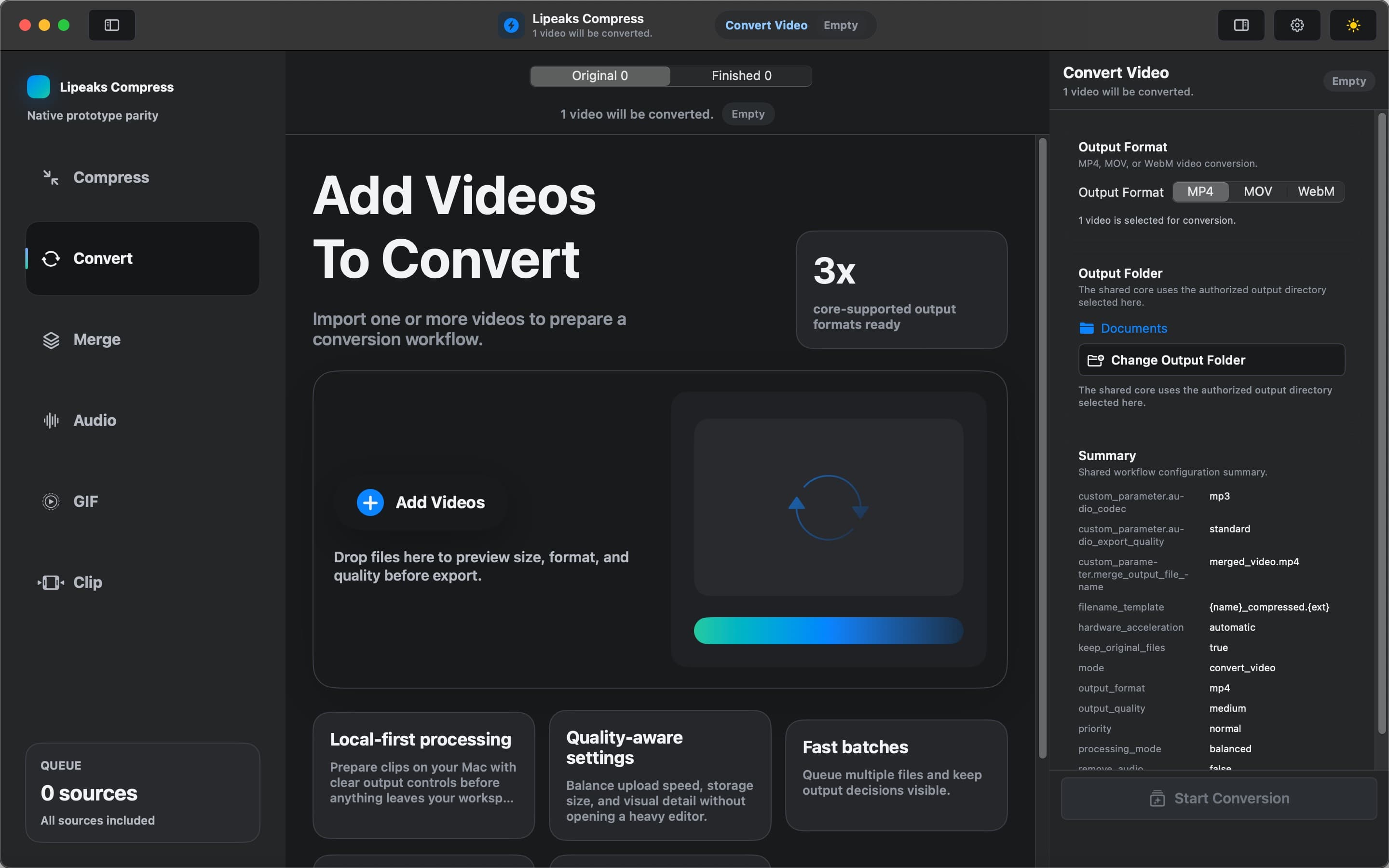This screenshot has height=868, width=1389.
Task: Open the GIF mode
Action: tap(142, 501)
